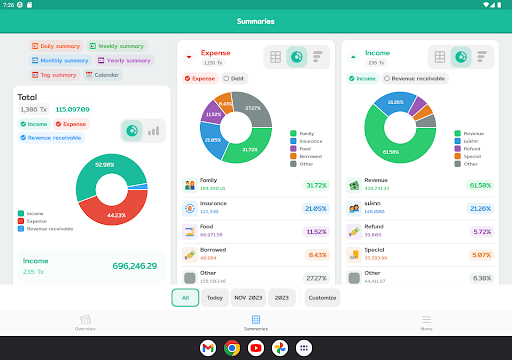
Task: Select donut chart view in Total card
Action: tap(132, 131)
